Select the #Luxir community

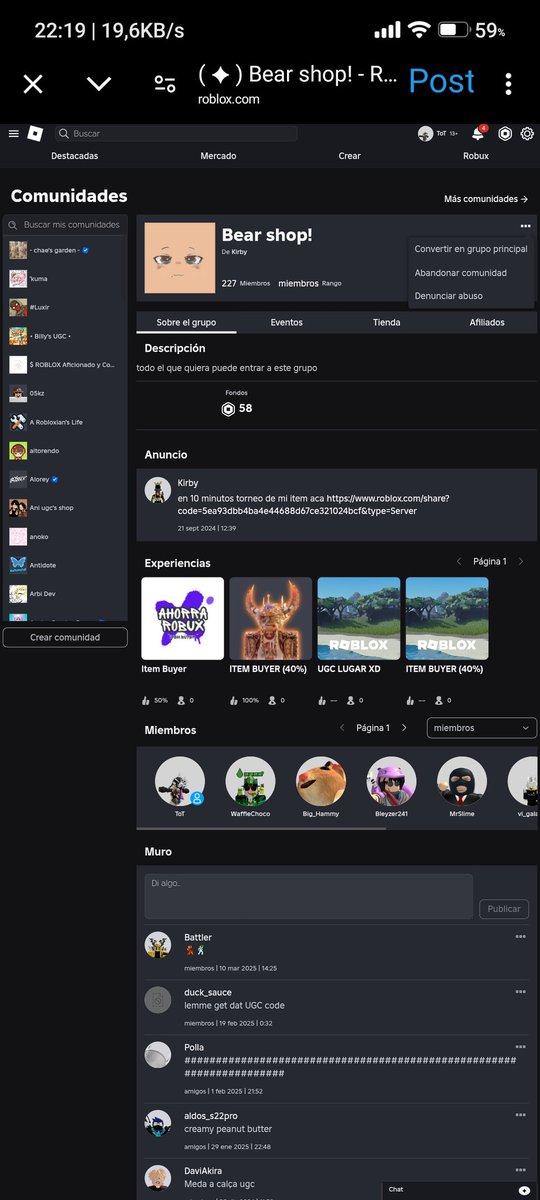(65, 308)
